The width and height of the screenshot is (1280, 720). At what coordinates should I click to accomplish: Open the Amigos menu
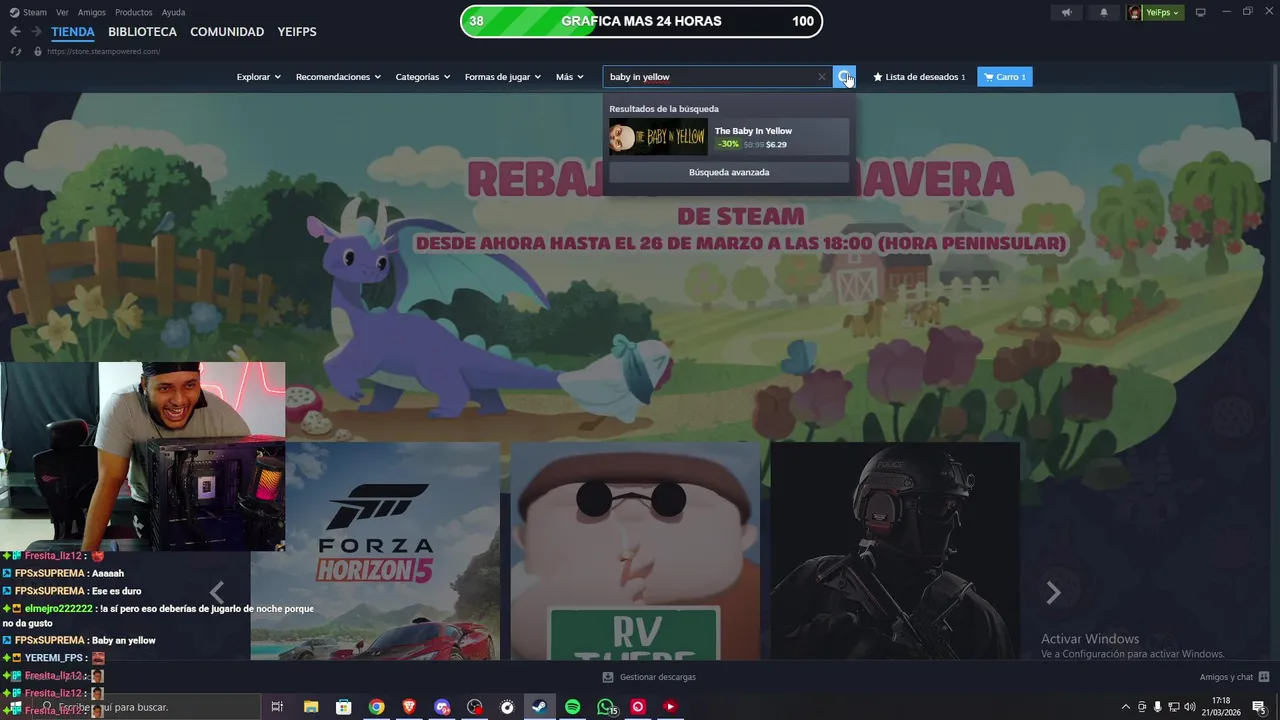(91, 12)
